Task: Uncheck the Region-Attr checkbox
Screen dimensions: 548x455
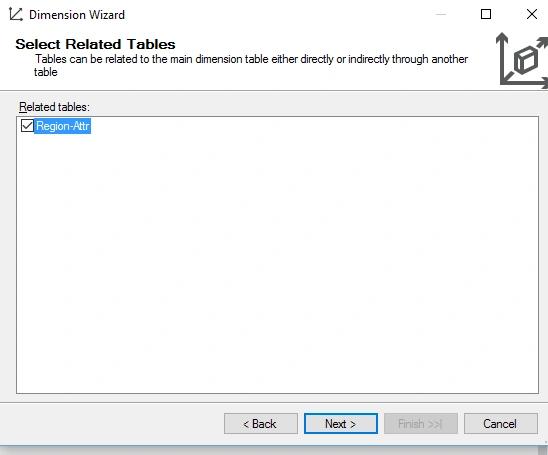Action: [27, 126]
